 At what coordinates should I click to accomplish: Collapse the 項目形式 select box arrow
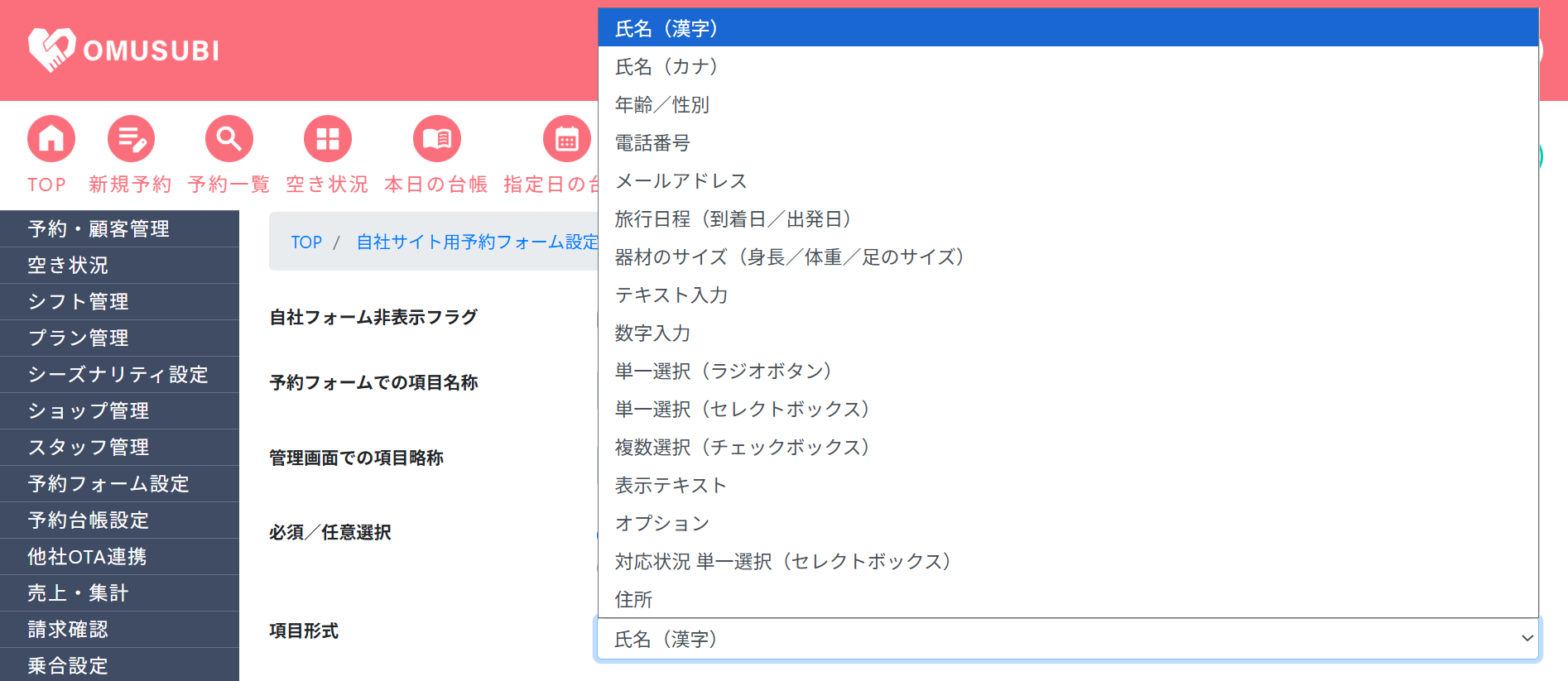tap(1527, 639)
